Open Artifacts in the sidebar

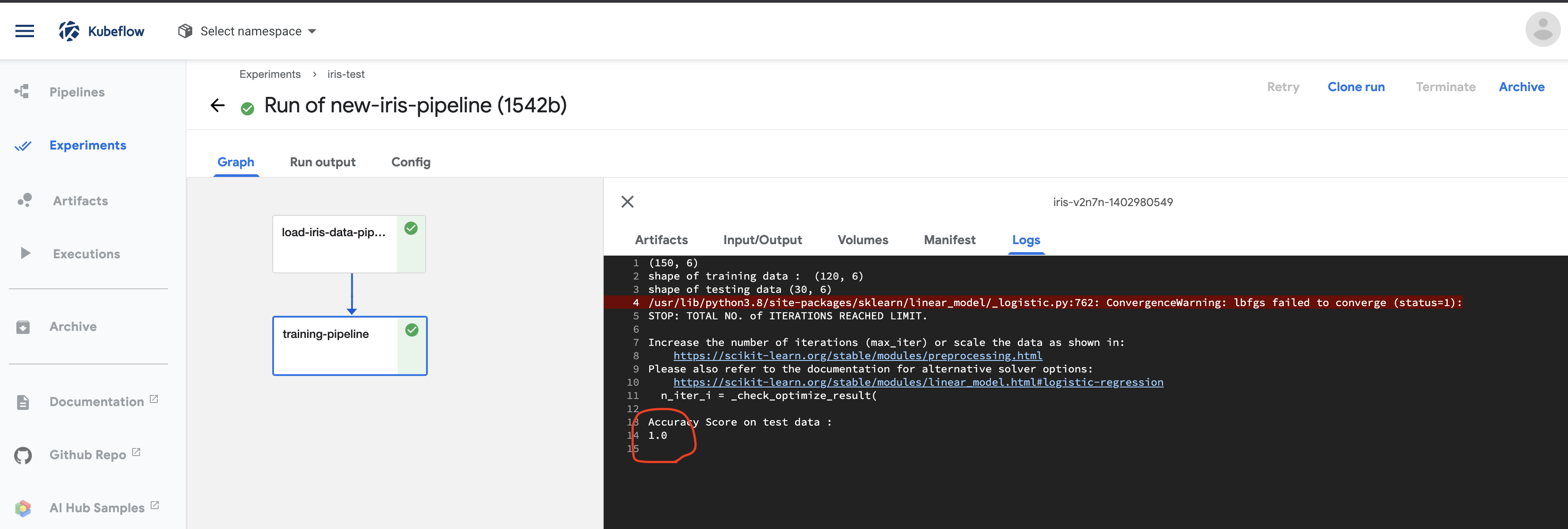click(x=80, y=200)
